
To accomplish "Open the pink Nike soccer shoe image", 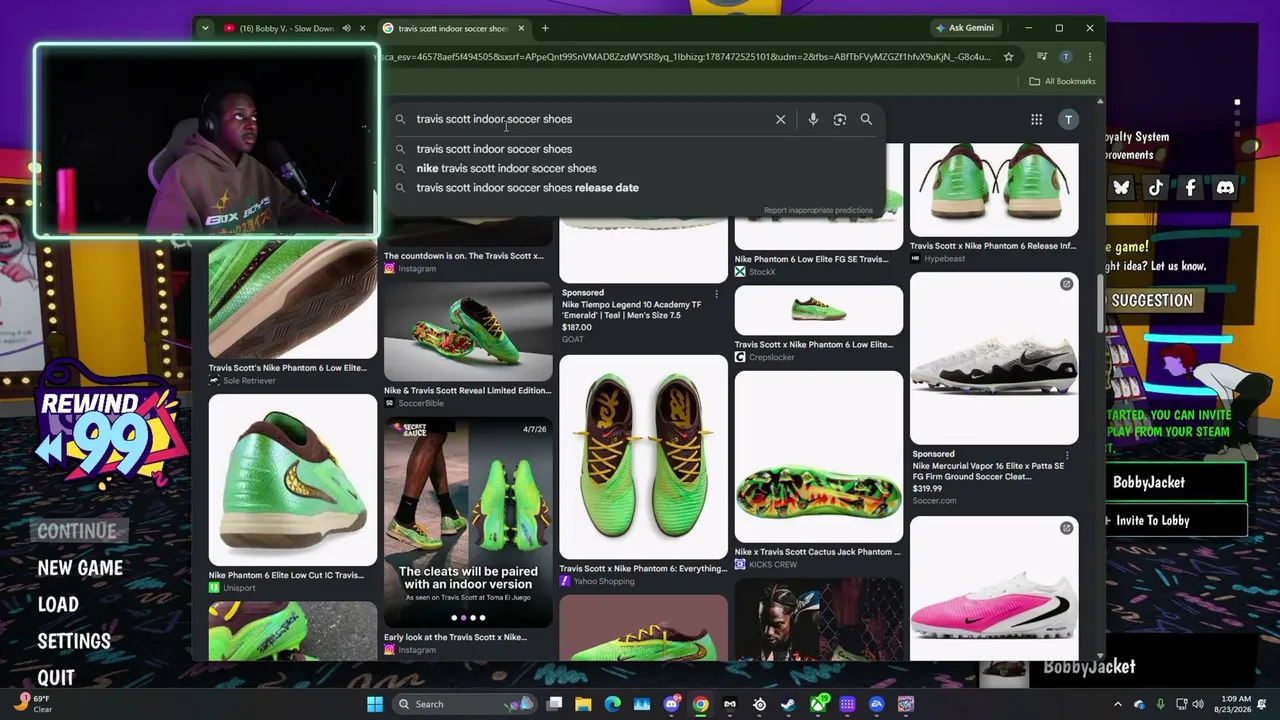I will pos(994,588).
